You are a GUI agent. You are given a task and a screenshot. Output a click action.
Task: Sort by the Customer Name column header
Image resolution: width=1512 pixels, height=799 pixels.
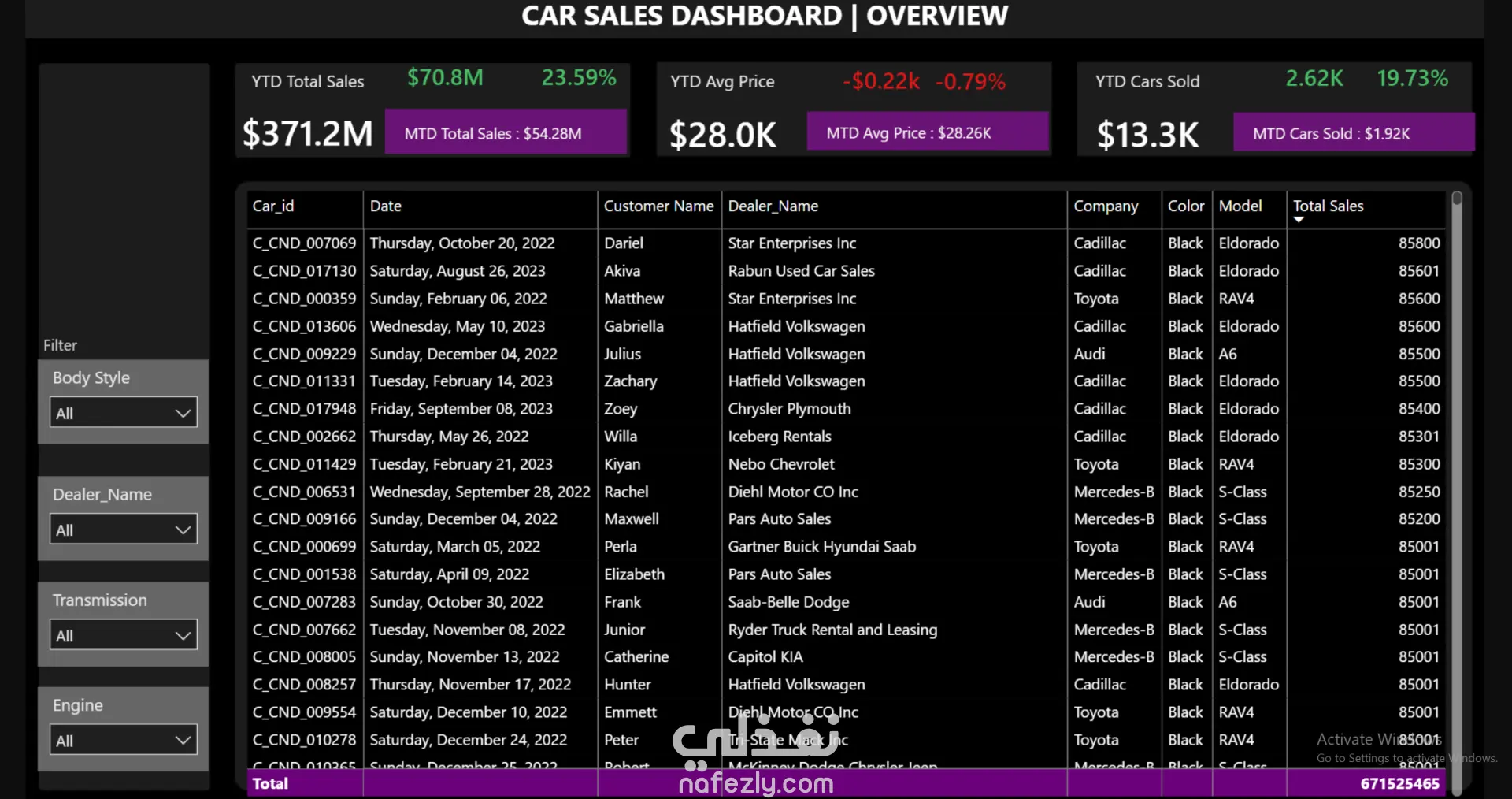(x=658, y=206)
